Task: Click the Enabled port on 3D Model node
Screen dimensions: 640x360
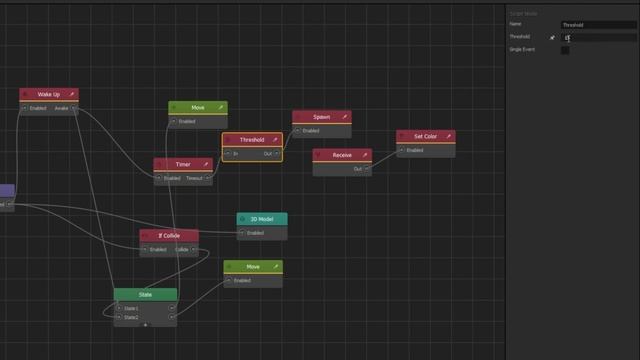Action: point(242,233)
